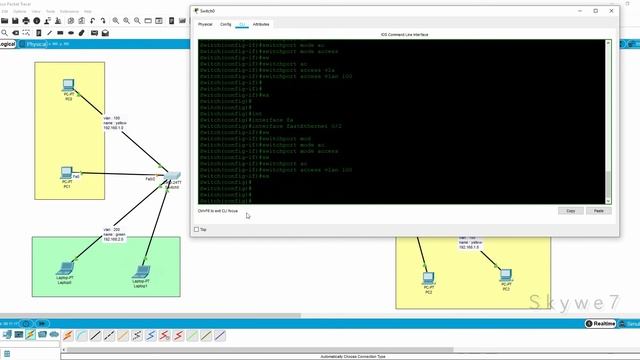Click the CLI scrollbar down arrow
The width and height of the screenshot is (640, 360).
(608, 201)
